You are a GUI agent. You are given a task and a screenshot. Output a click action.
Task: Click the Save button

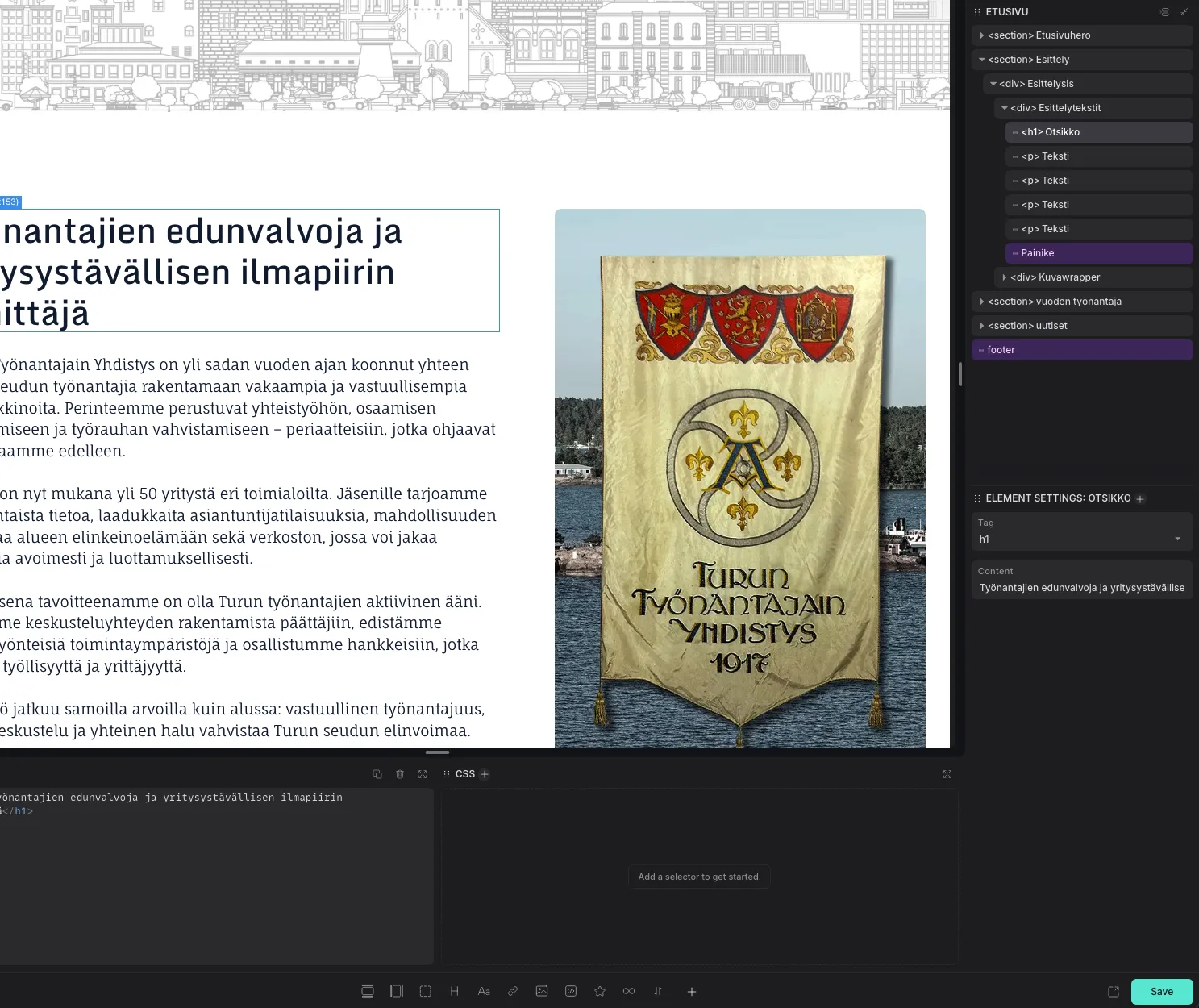tap(1161, 991)
